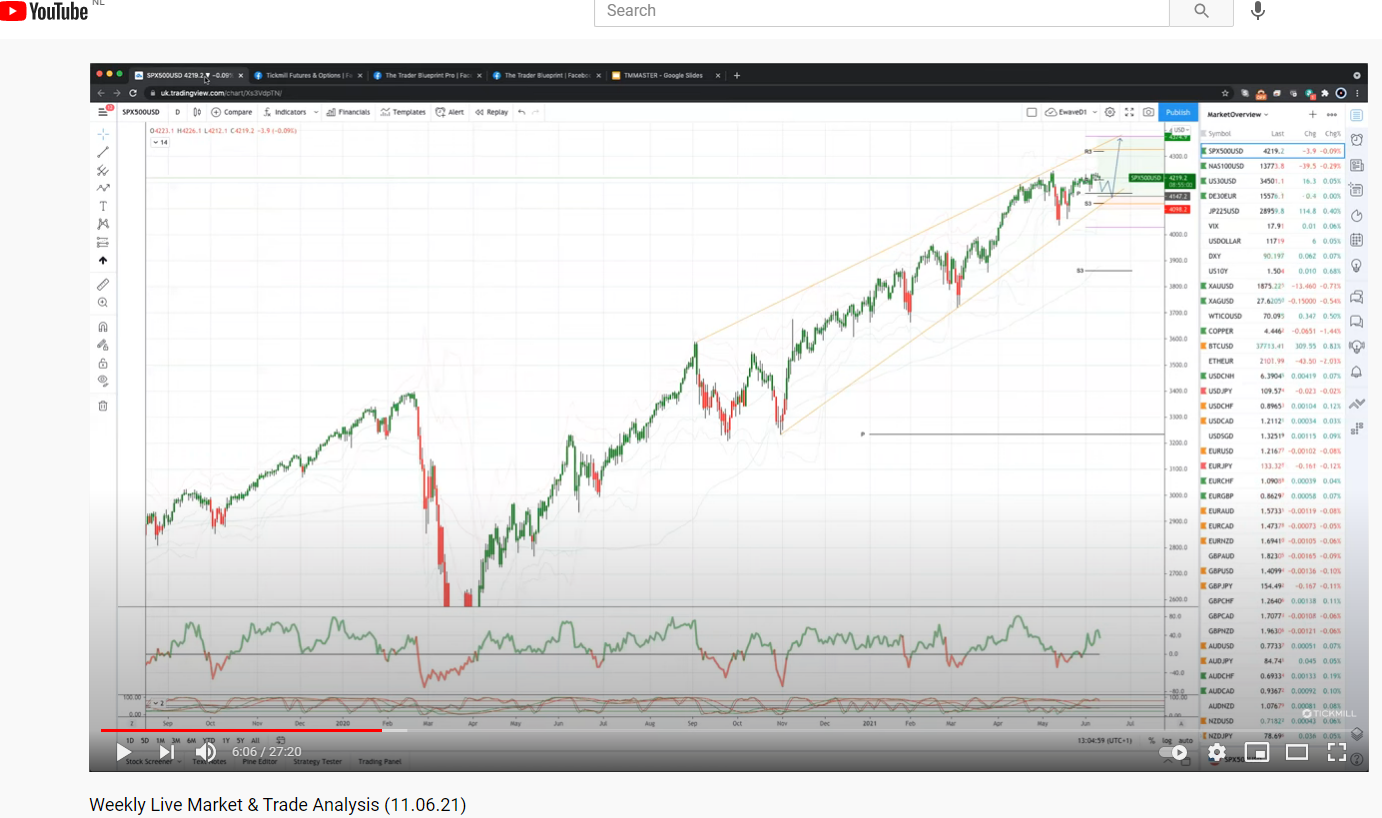Select BTCUSD row in watchlist
Image resolution: width=1382 pixels, height=818 pixels.
pyautogui.click(x=1273, y=346)
